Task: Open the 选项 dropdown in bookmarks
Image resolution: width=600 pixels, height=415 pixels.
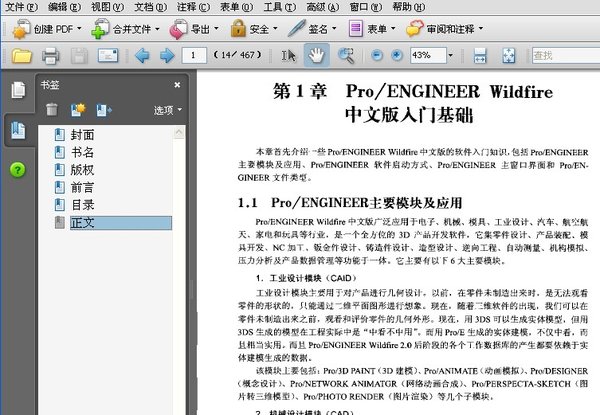Action: 168,110
